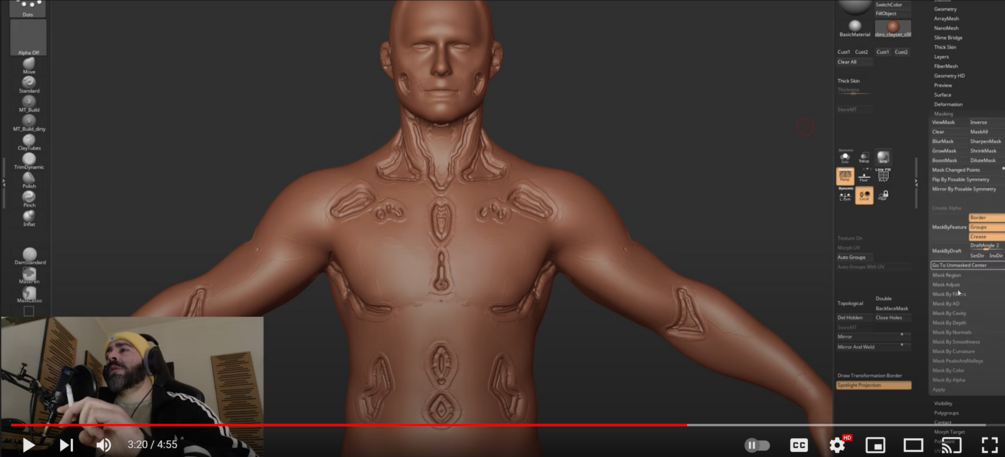This screenshot has width=1005, height=457.
Task: Select the ClayTubes brush
Action: [29, 142]
